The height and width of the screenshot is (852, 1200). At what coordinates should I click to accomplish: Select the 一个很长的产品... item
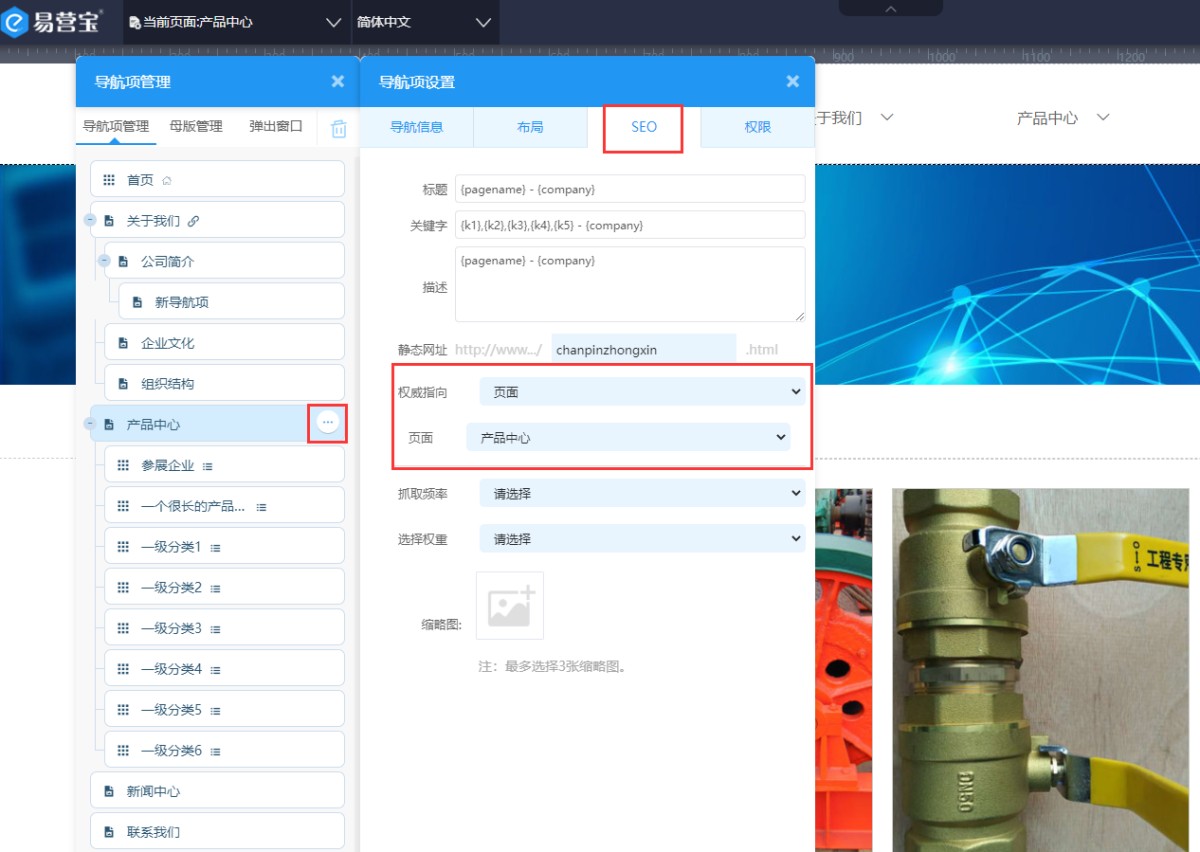click(x=224, y=506)
